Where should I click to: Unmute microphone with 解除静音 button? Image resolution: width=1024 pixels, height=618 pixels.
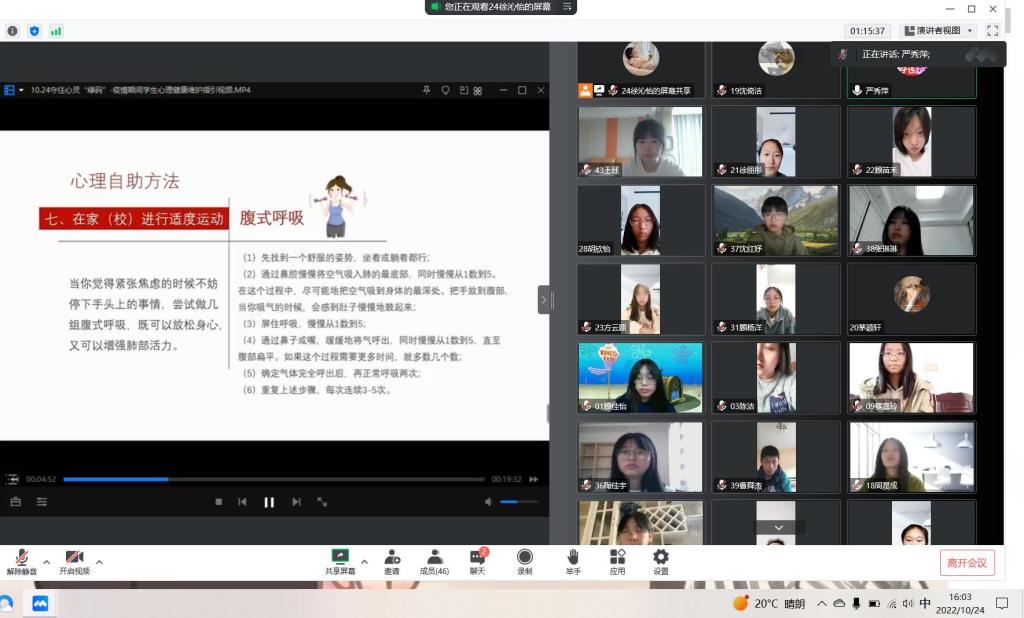[21, 559]
